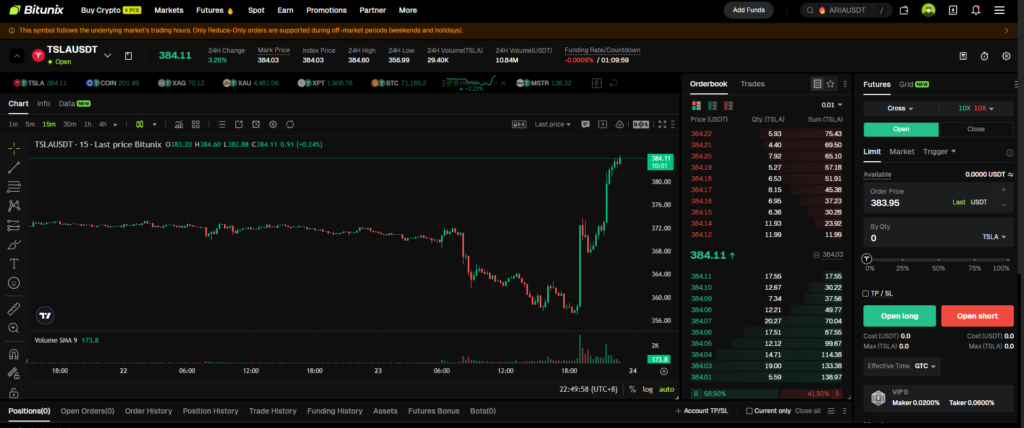
Task: Select the brush drawing tool
Action: [x=14, y=245]
